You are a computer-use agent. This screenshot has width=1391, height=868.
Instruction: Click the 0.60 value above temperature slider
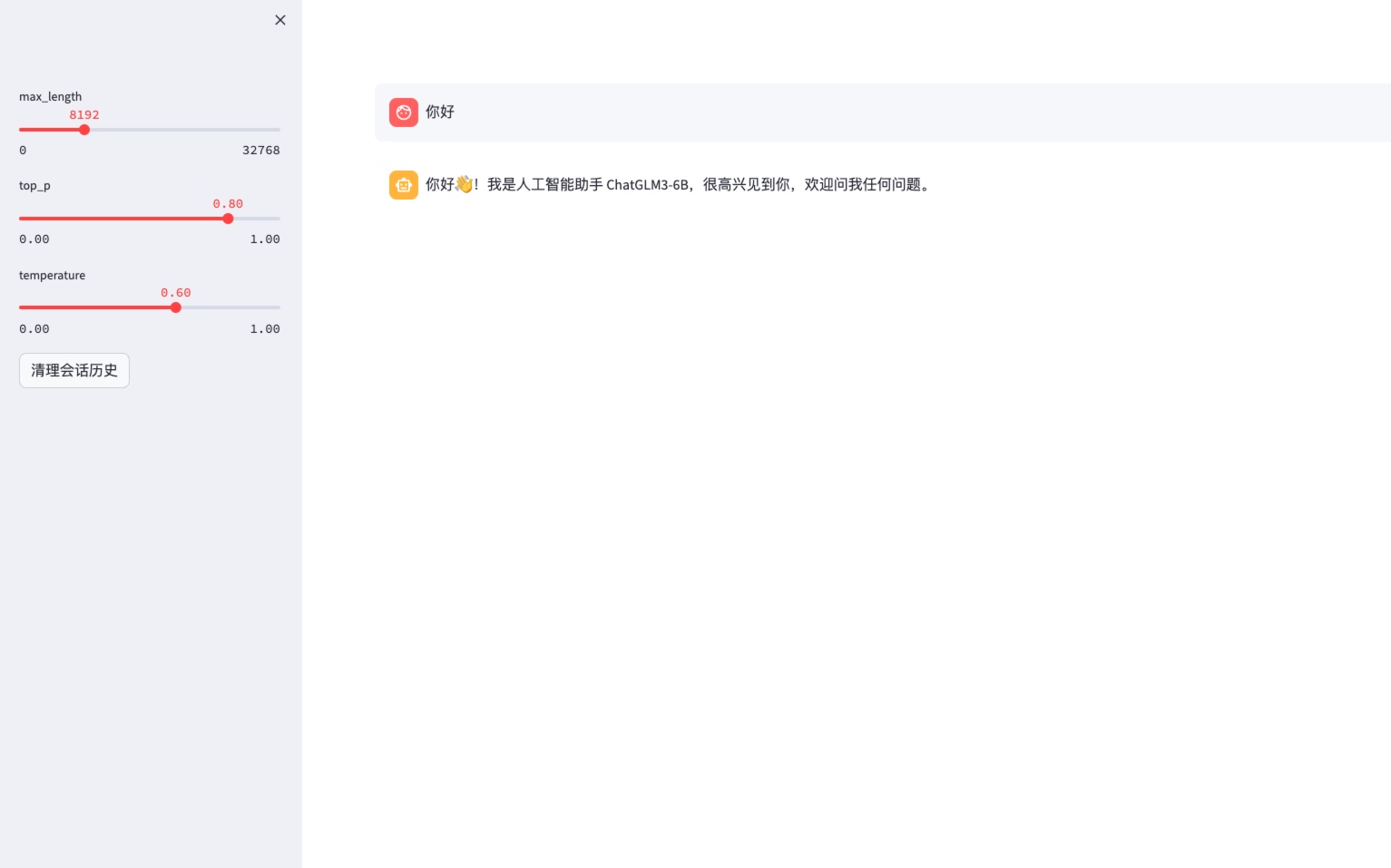click(176, 293)
